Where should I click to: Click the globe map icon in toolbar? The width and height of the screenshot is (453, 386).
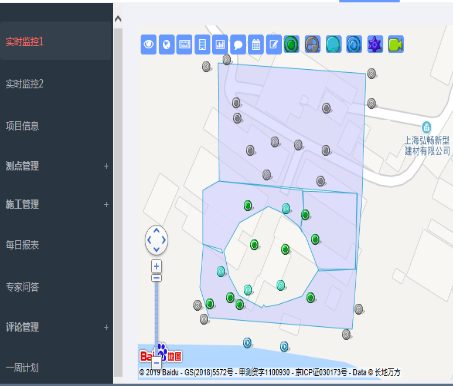pos(167,44)
